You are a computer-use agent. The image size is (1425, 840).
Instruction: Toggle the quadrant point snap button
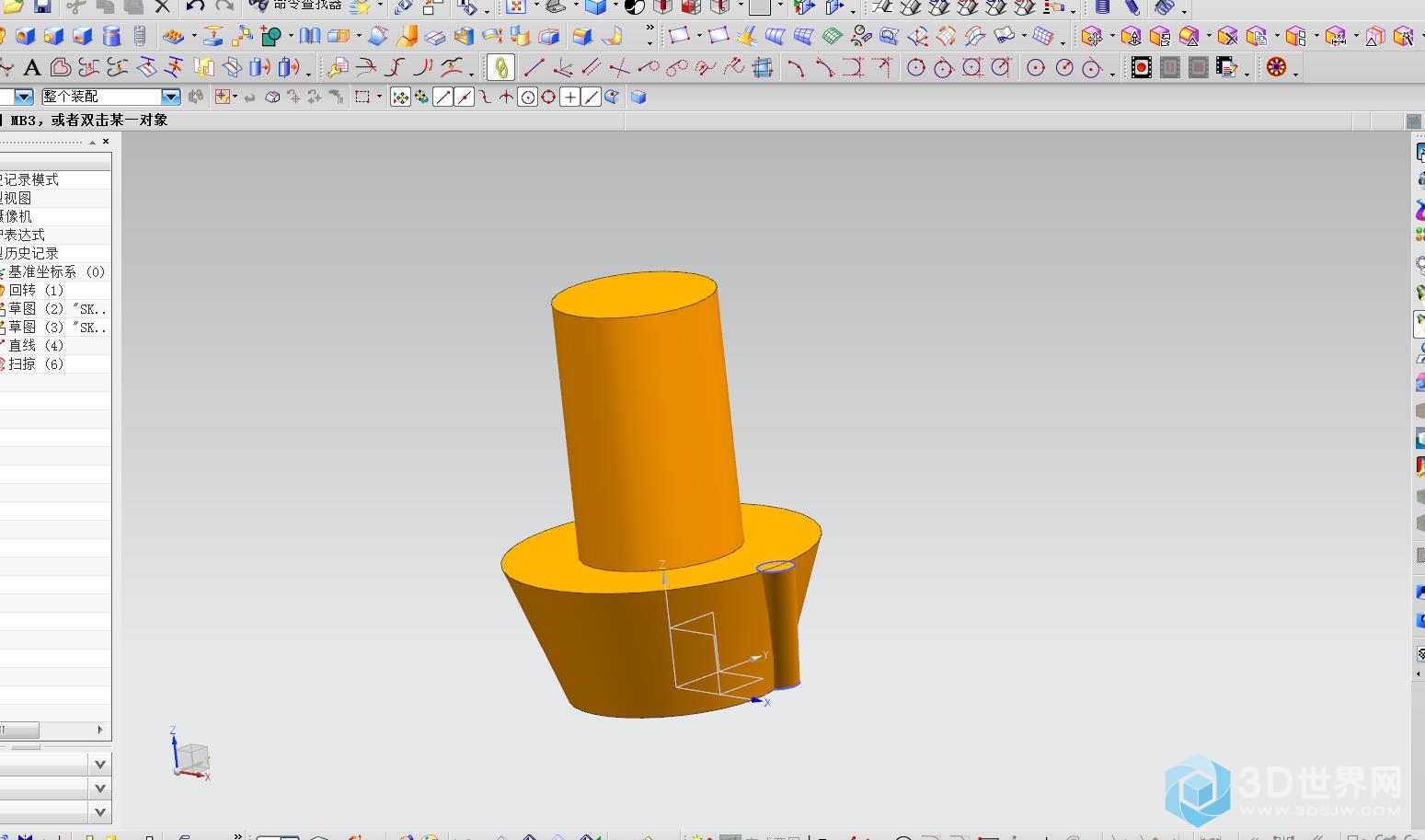click(549, 97)
